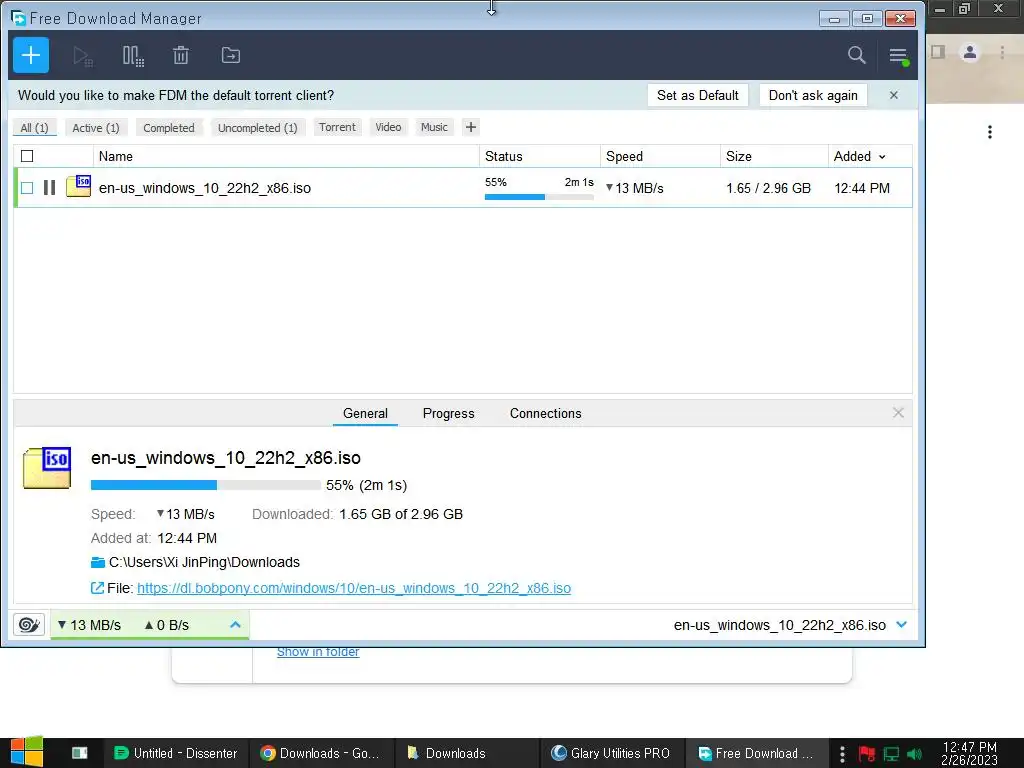Click the details panel progress bar
Image resolution: width=1024 pixels, height=768 pixels.
click(206, 485)
